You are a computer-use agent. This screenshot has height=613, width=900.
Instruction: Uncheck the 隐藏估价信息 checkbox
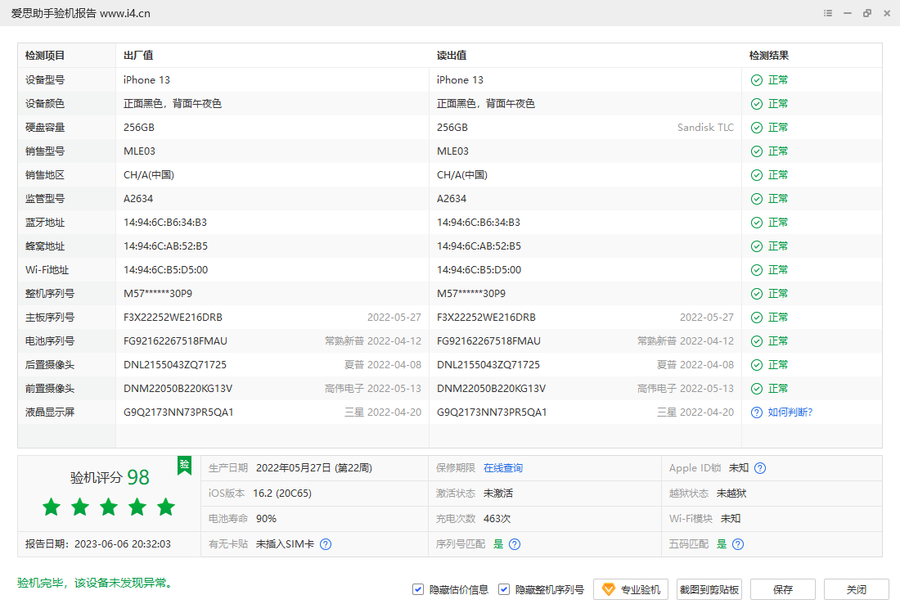pos(418,589)
